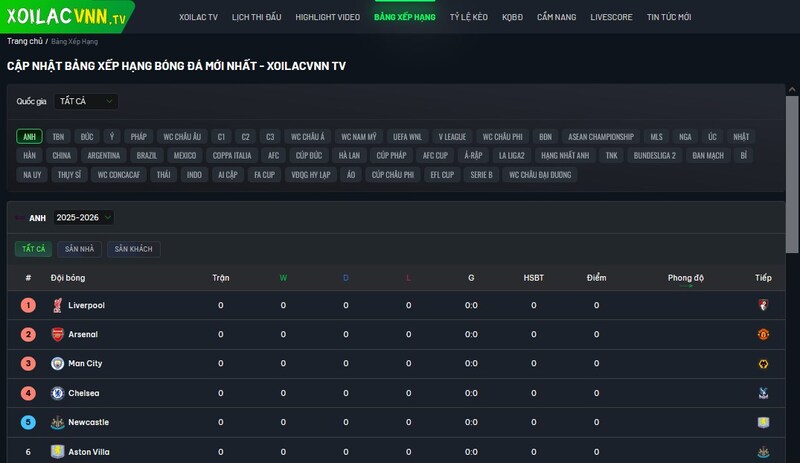The width and height of the screenshot is (800, 463).
Task: Click next opponent crest in Liverpool row
Action: point(763,305)
